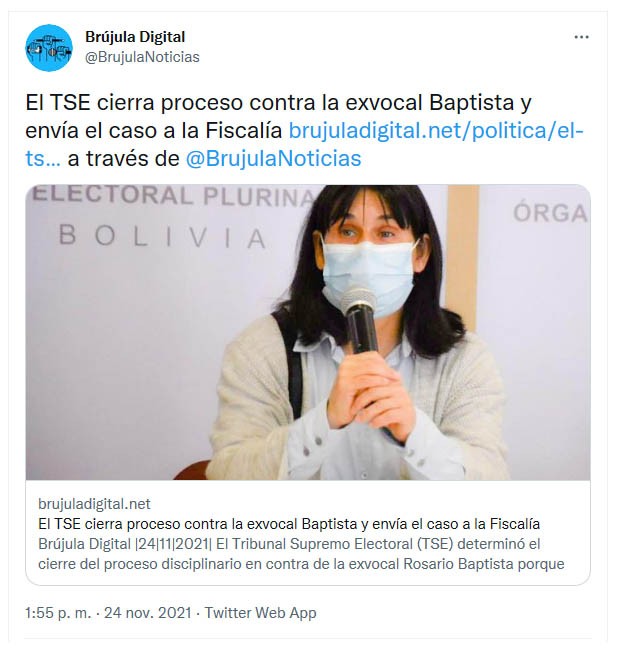Screen dimensions: 620x653
Task: Click the truncated 'ts…' link continuation
Action: 43,159
